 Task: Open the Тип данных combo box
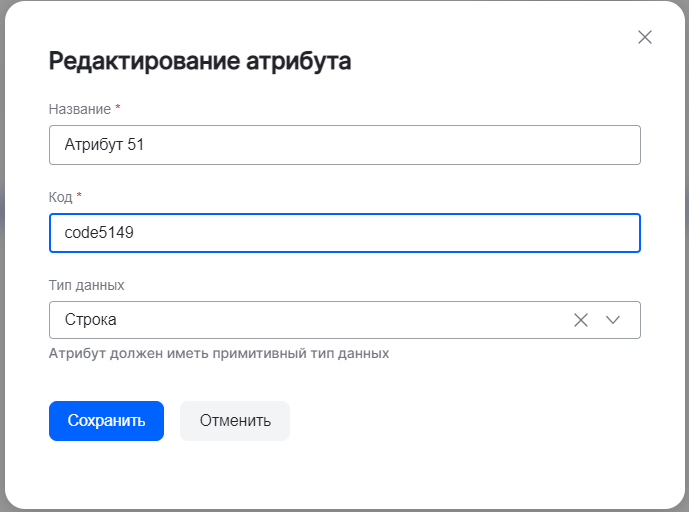coord(300,320)
